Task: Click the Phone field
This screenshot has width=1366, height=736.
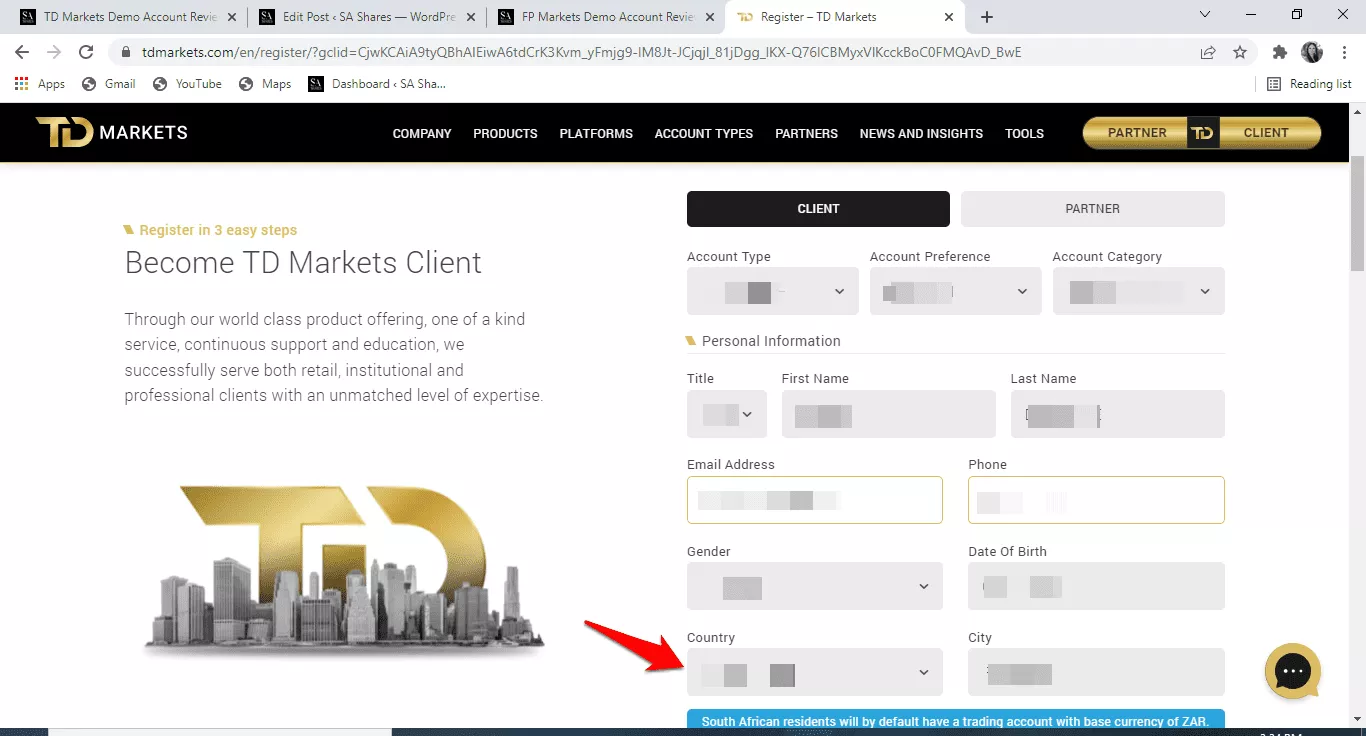Action: pos(1096,500)
